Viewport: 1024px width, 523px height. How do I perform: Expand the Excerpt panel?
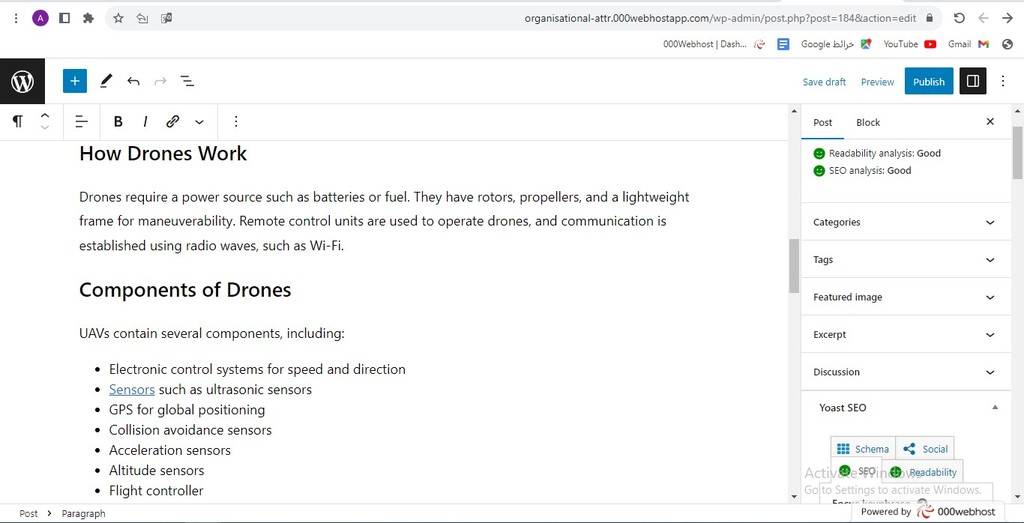coord(905,334)
